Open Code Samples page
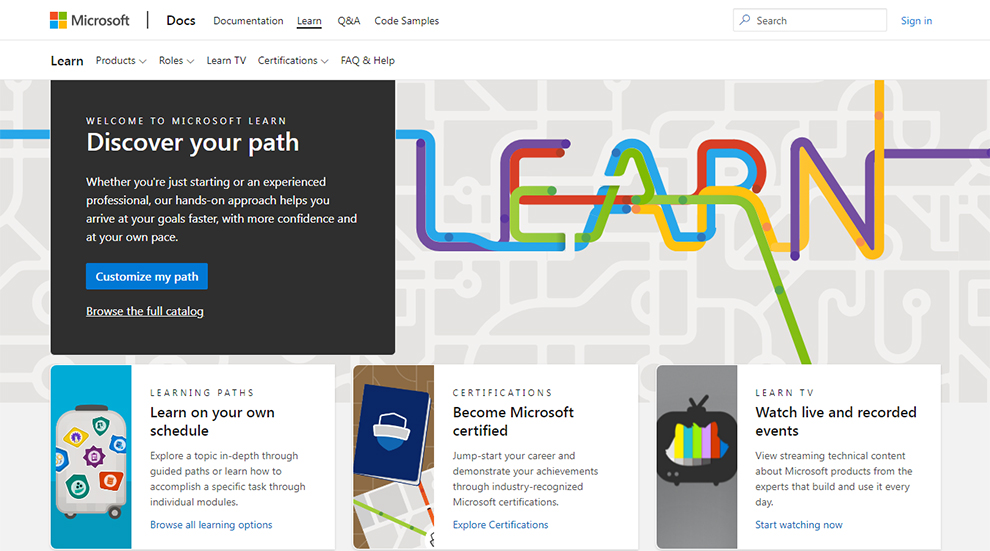The width and height of the screenshot is (990, 551). pos(407,21)
